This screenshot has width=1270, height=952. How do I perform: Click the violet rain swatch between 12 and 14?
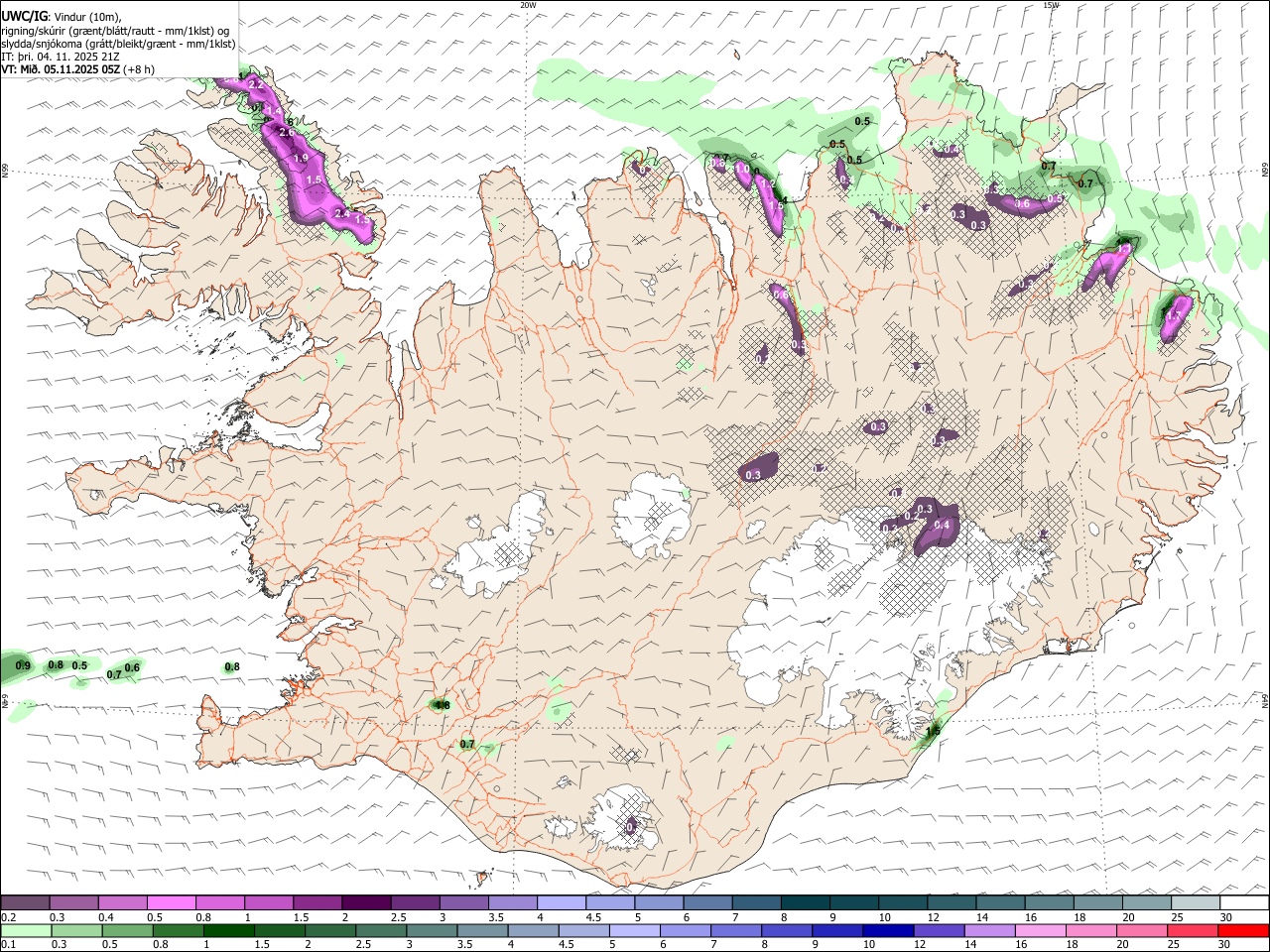pos(939,931)
